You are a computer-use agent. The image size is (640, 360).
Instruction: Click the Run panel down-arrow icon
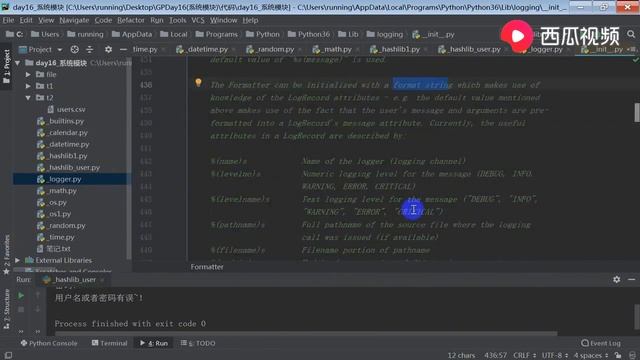pyautogui.click(x=38, y=309)
